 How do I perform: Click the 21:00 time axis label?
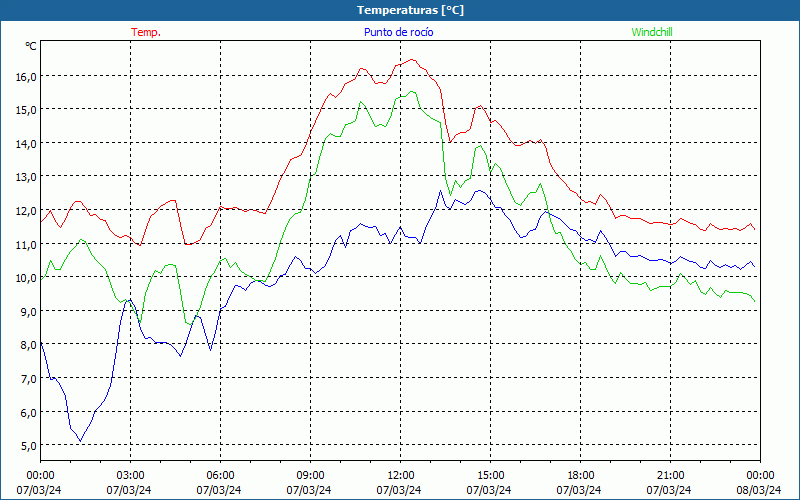(670, 476)
